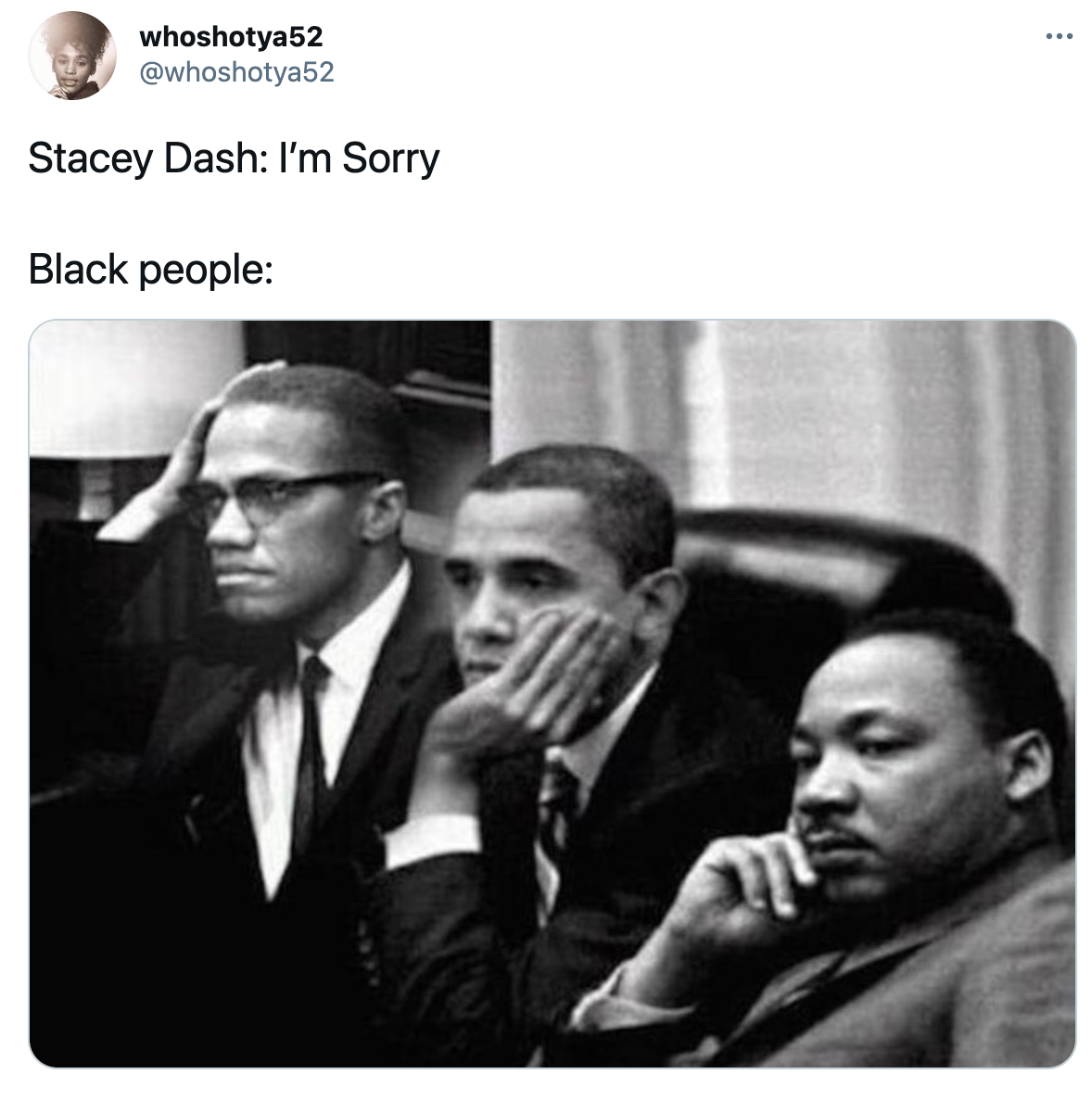
Task: Click the @whoshotya52 handle
Action: click(236, 72)
